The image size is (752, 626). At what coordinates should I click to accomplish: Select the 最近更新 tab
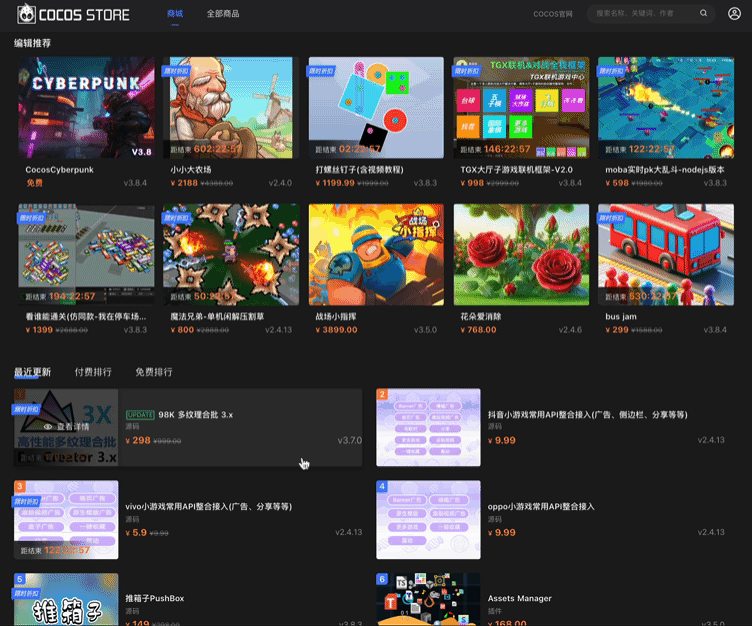tap(32, 372)
